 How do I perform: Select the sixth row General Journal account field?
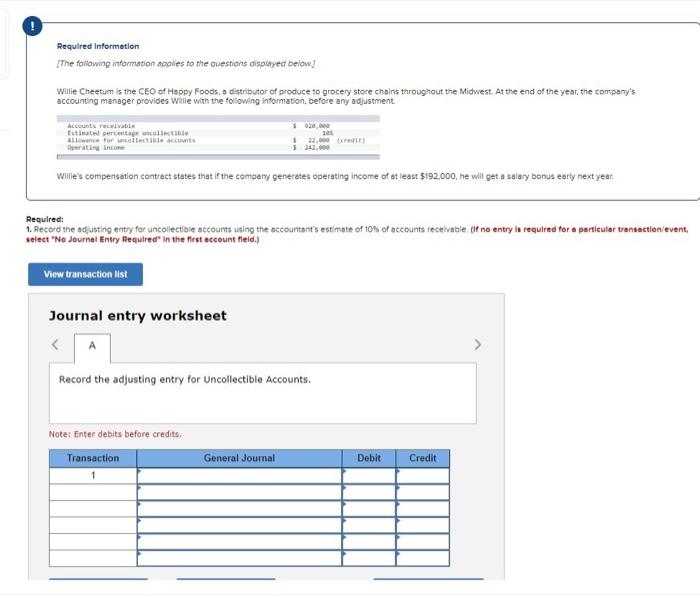click(x=239, y=558)
